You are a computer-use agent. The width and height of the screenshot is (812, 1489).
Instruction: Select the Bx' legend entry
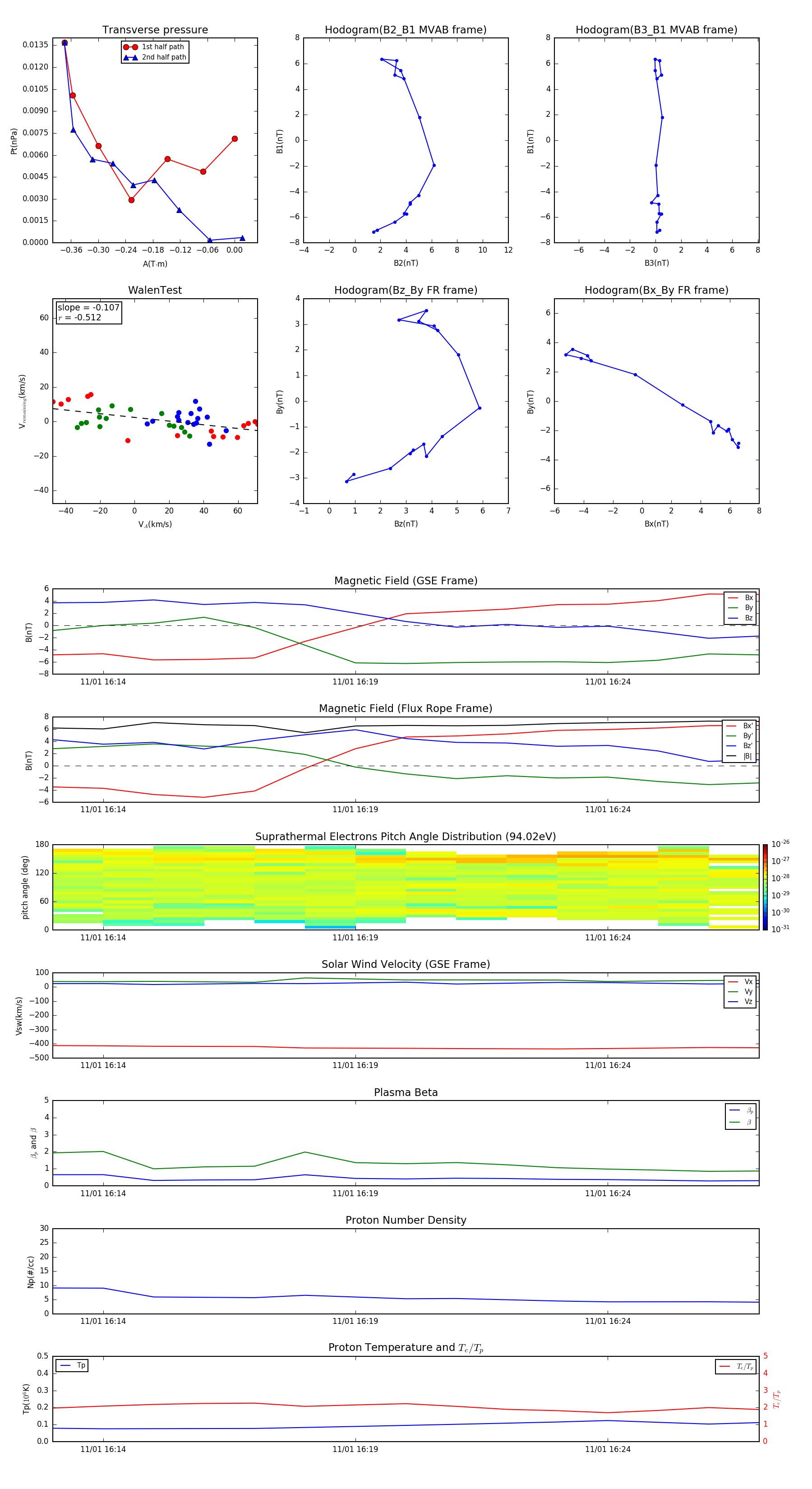click(740, 726)
